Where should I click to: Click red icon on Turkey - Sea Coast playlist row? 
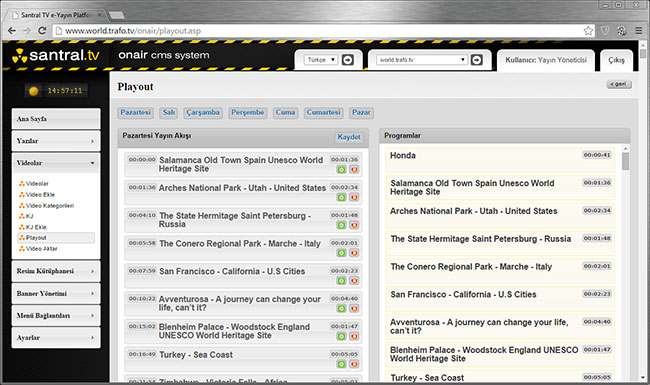click(x=354, y=364)
